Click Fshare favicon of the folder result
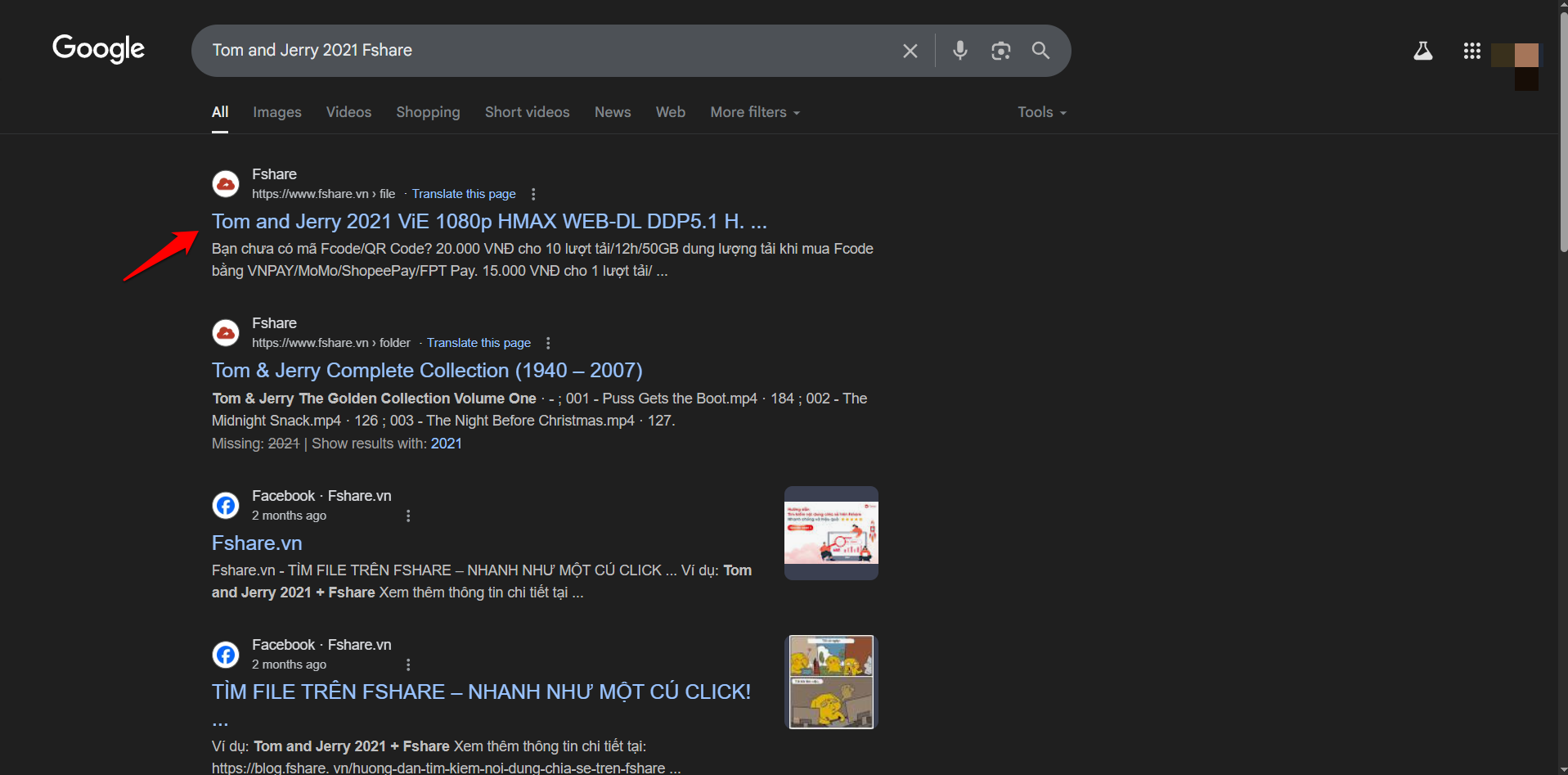 tap(226, 333)
